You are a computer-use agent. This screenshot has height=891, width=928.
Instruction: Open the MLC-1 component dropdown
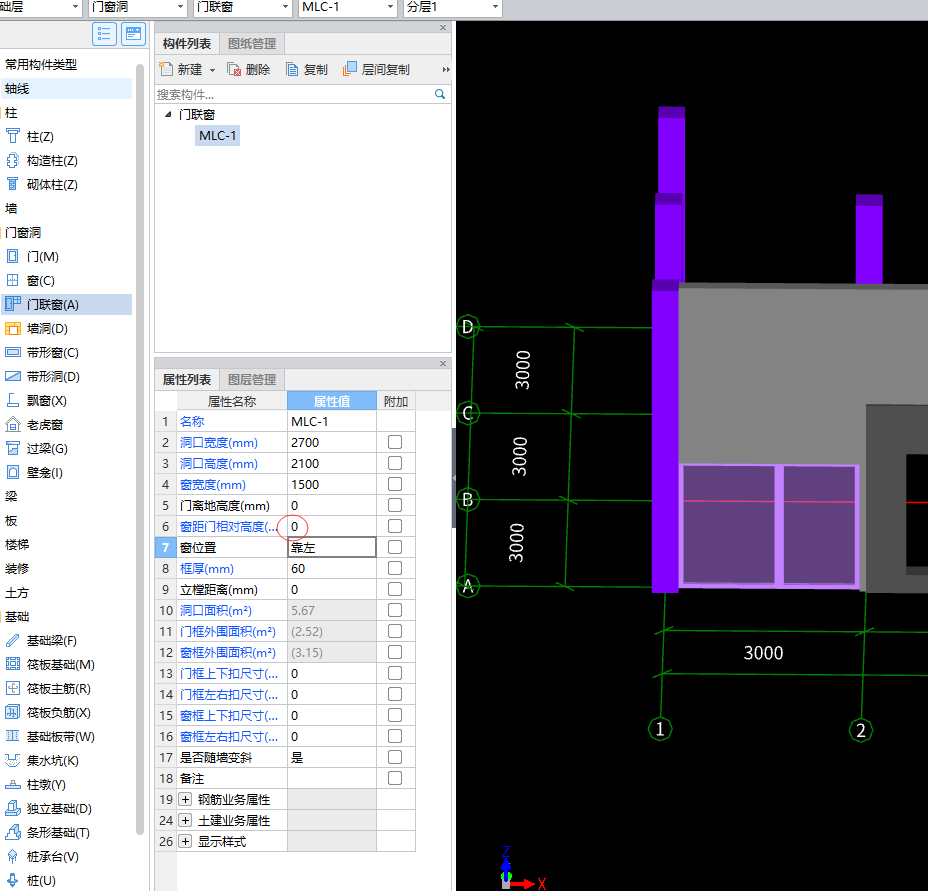pyautogui.click(x=390, y=7)
